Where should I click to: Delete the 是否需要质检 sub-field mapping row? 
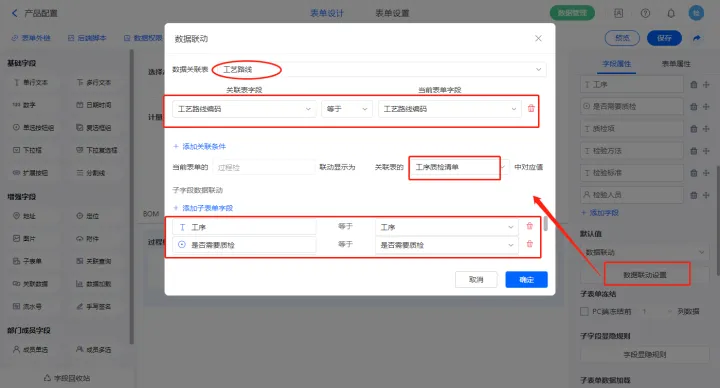click(529, 244)
